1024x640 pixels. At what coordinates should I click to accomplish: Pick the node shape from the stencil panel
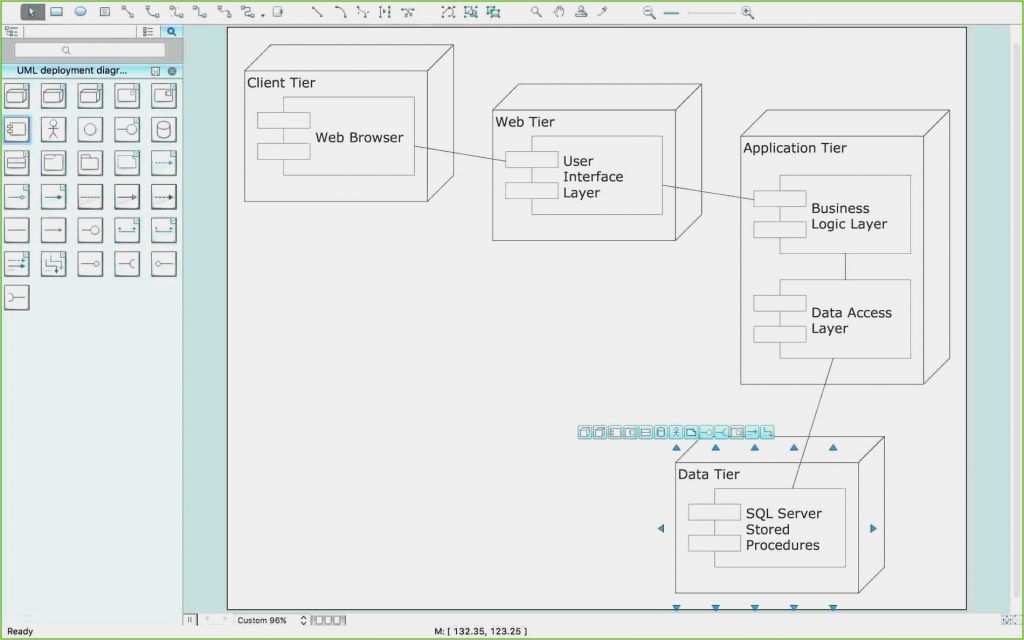(x=17, y=95)
